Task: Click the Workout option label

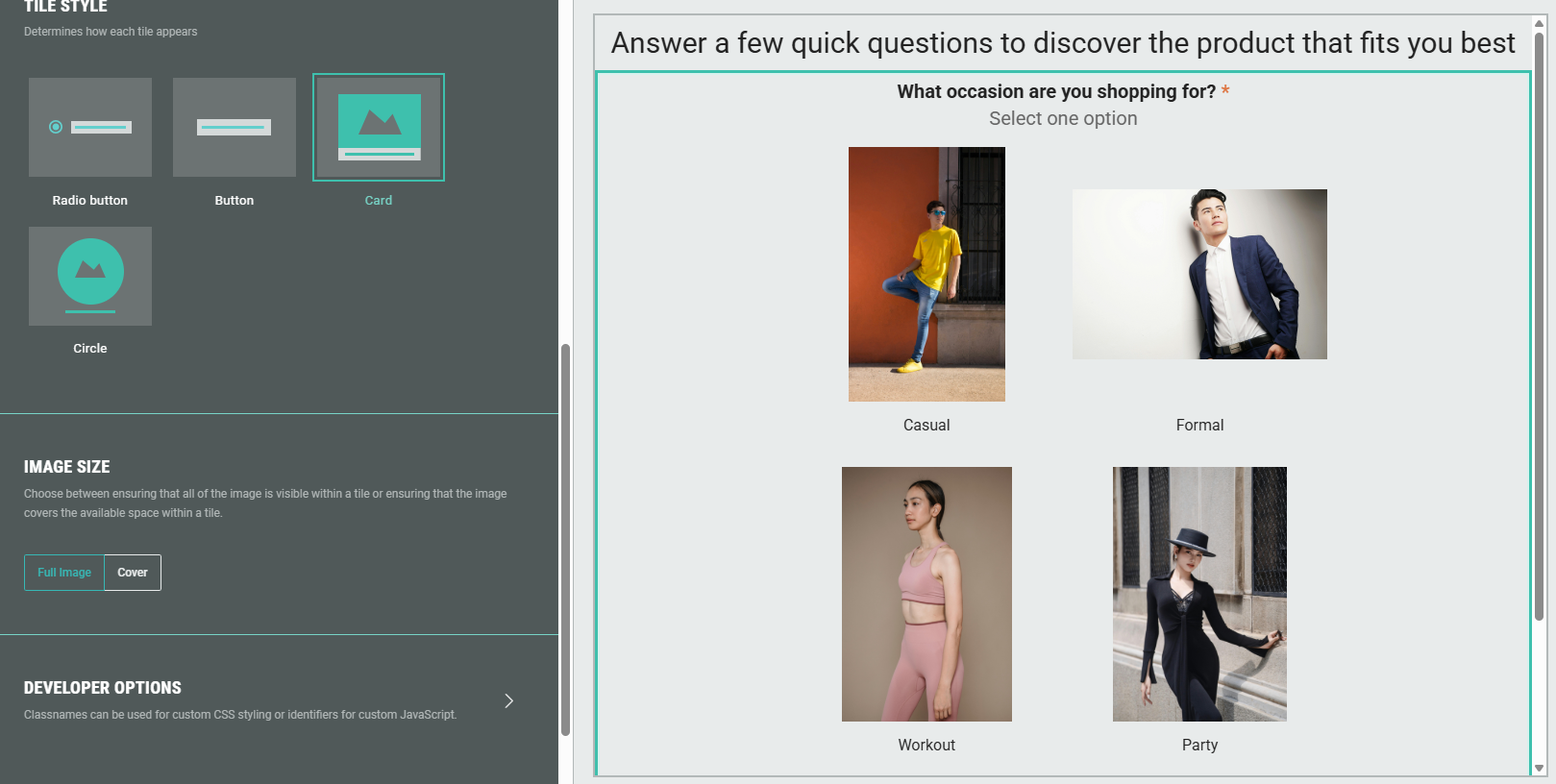Action: (x=926, y=745)
